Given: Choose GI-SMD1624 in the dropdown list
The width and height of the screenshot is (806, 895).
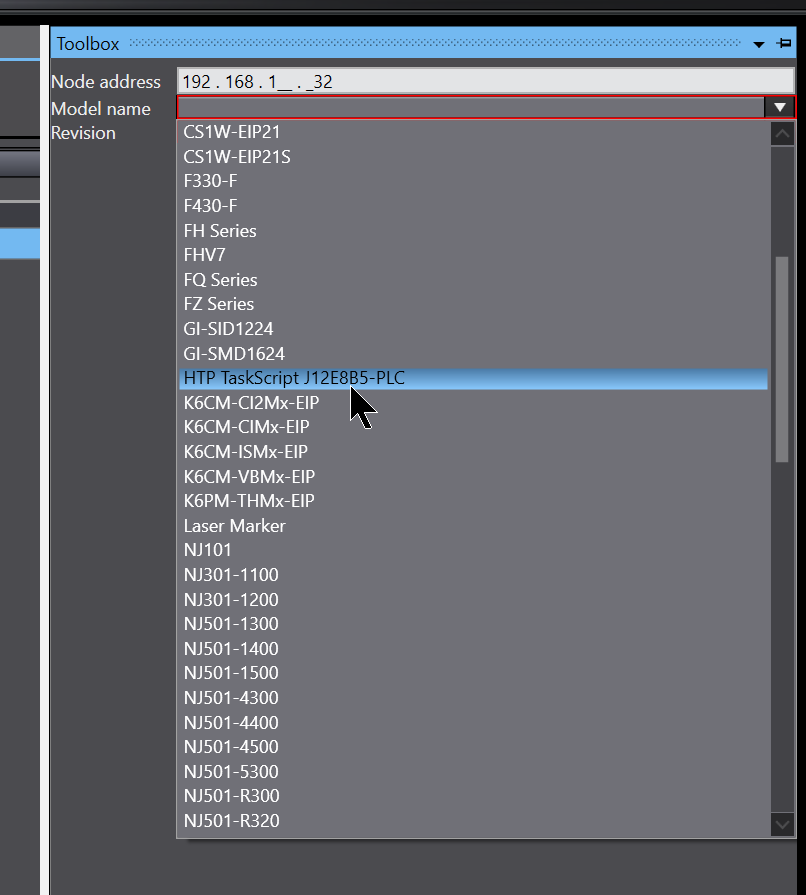Looking at the screenshot, I should point(473,353).
